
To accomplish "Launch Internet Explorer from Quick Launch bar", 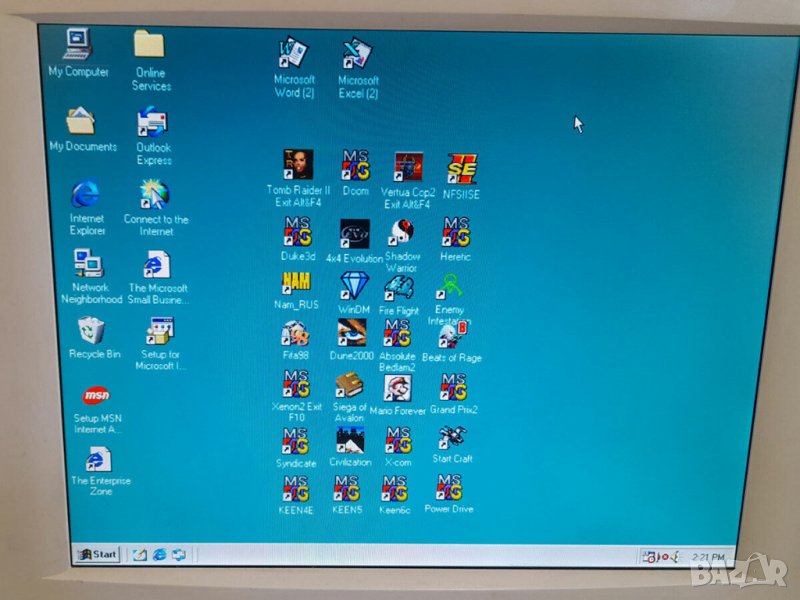I will pos(160,554).
